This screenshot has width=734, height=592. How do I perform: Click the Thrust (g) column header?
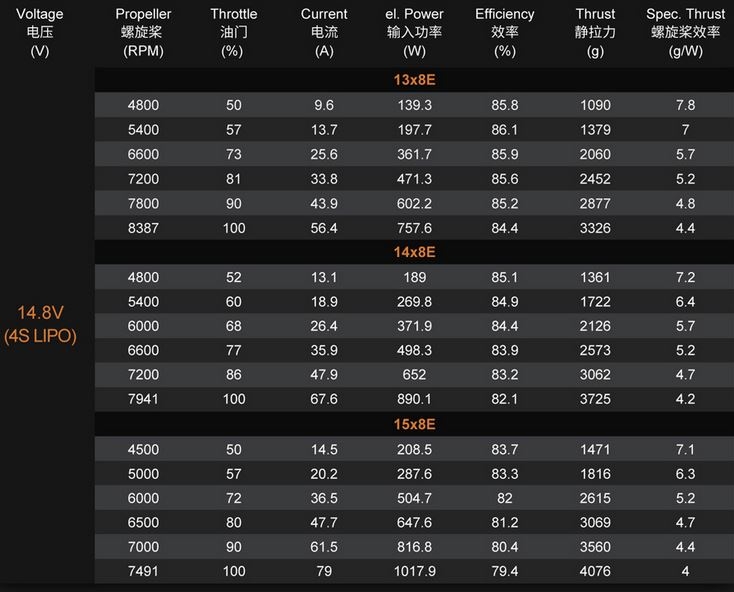tap(595, 32)
